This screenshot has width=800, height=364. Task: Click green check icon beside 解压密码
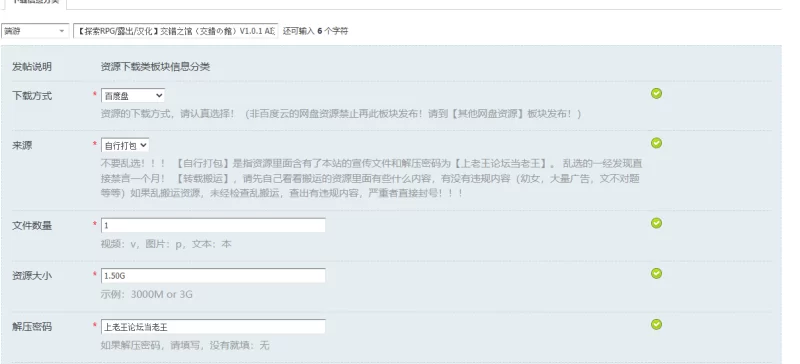[657, 324]
